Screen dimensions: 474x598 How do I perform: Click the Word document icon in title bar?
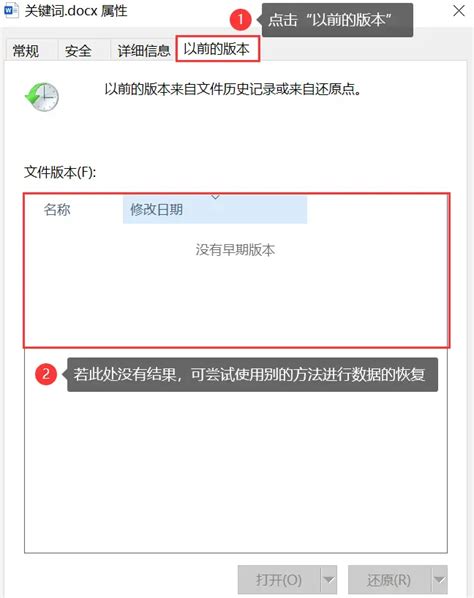point(11,10)
